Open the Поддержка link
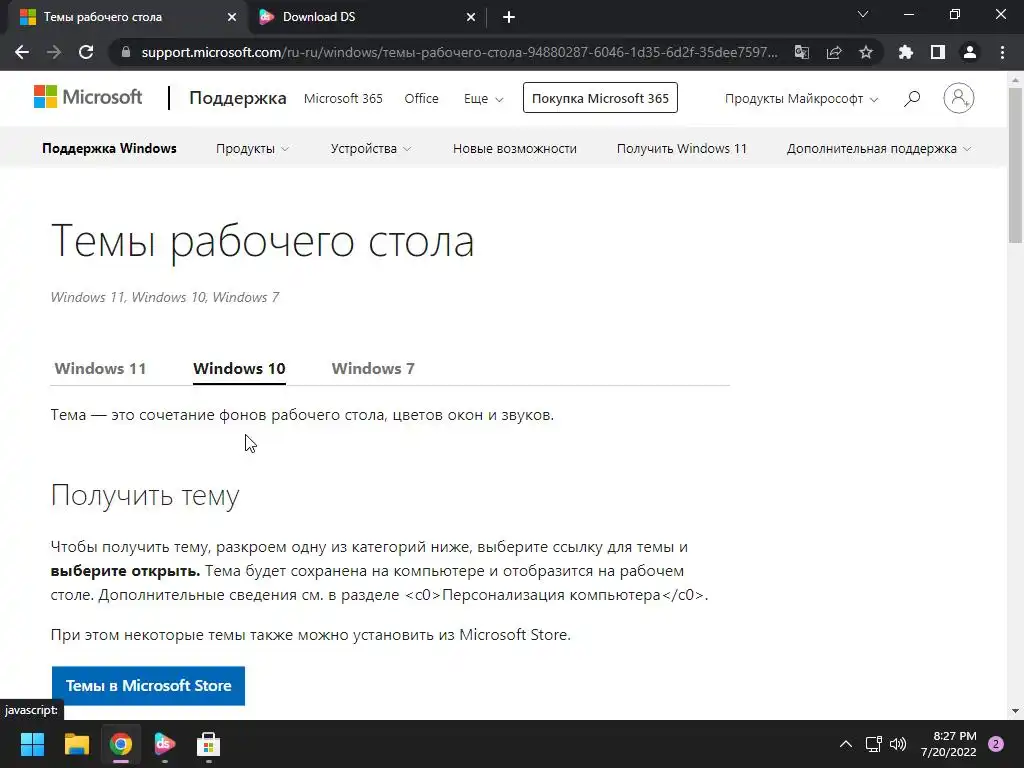1024x768 pixels. 238,98
